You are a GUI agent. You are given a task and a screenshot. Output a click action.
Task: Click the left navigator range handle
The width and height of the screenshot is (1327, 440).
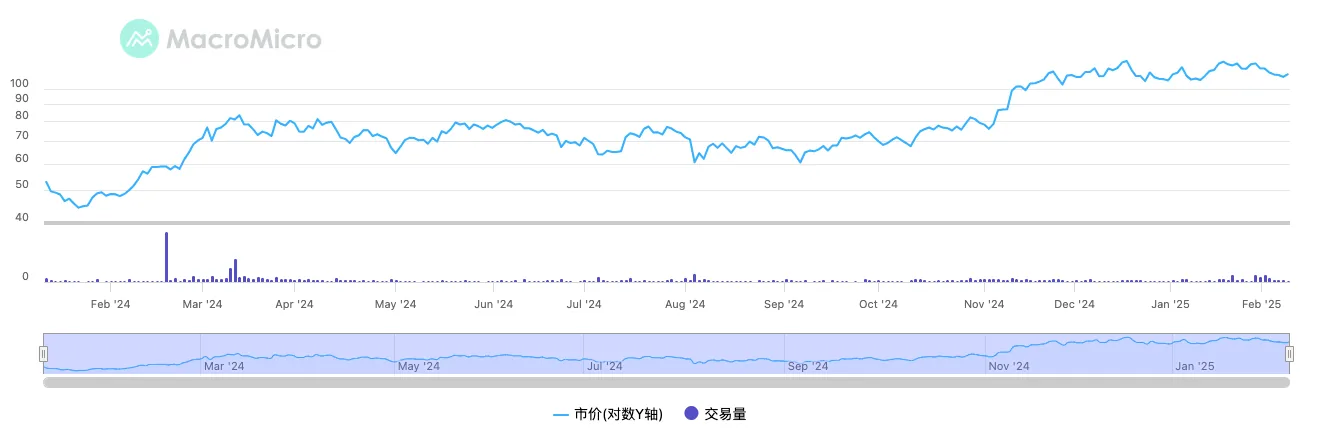point(43,353)
